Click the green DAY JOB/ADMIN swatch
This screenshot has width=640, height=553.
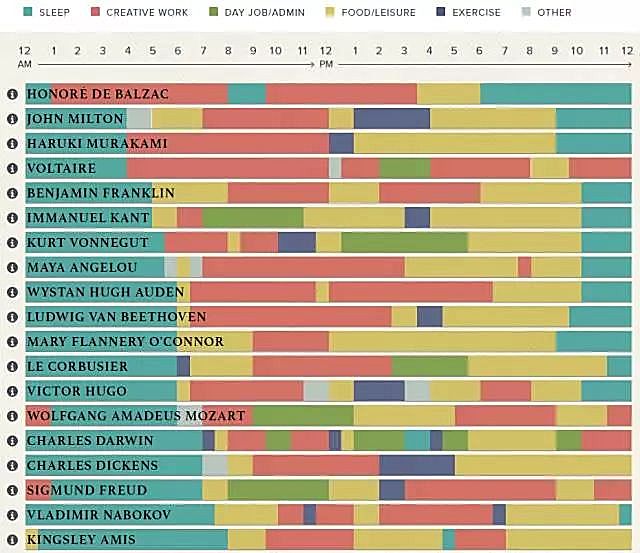213,12
